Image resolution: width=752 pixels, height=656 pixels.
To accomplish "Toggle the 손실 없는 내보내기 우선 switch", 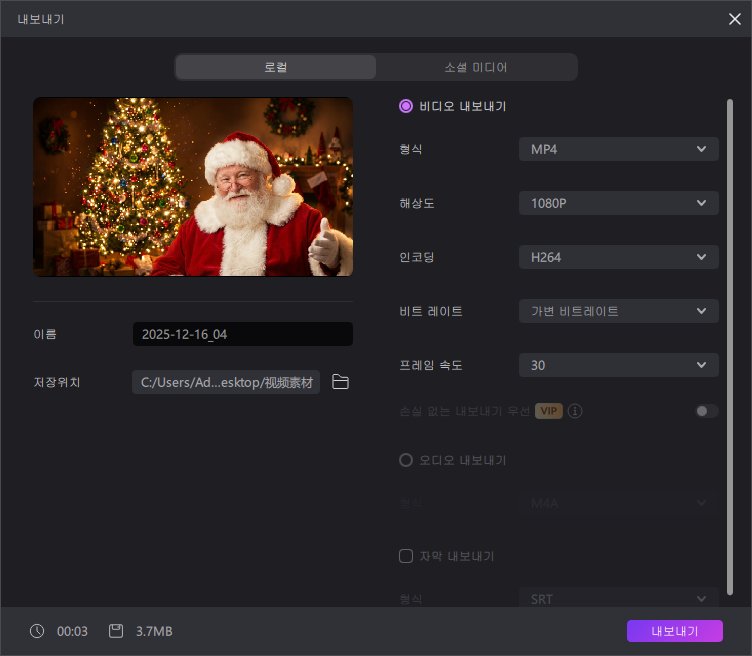I will pyautogui.click(x=707, y=411).
